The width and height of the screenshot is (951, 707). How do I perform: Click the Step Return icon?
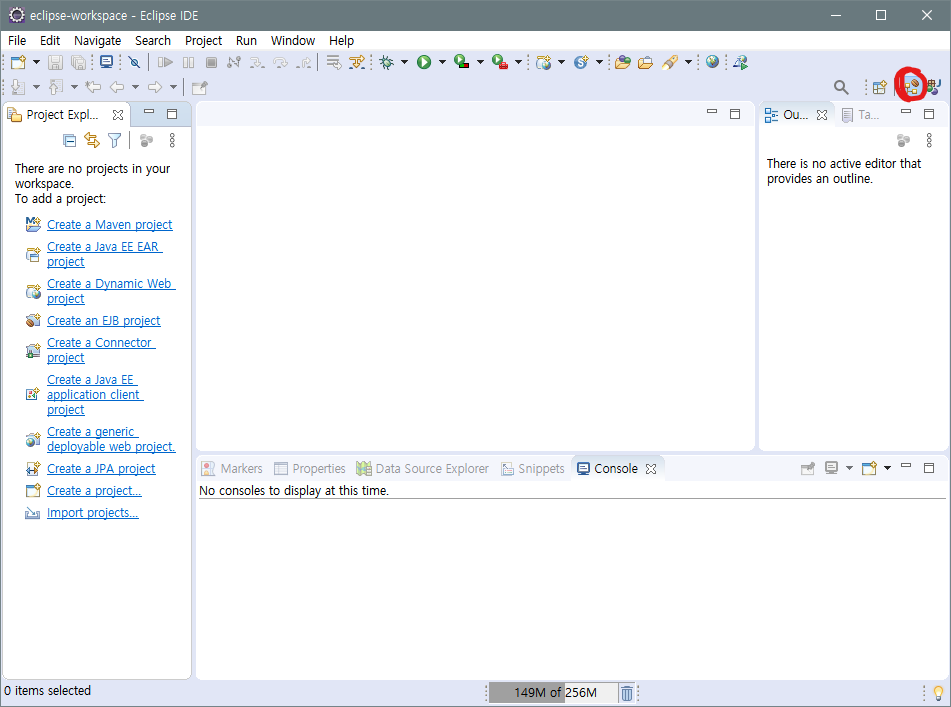point(304,62)
